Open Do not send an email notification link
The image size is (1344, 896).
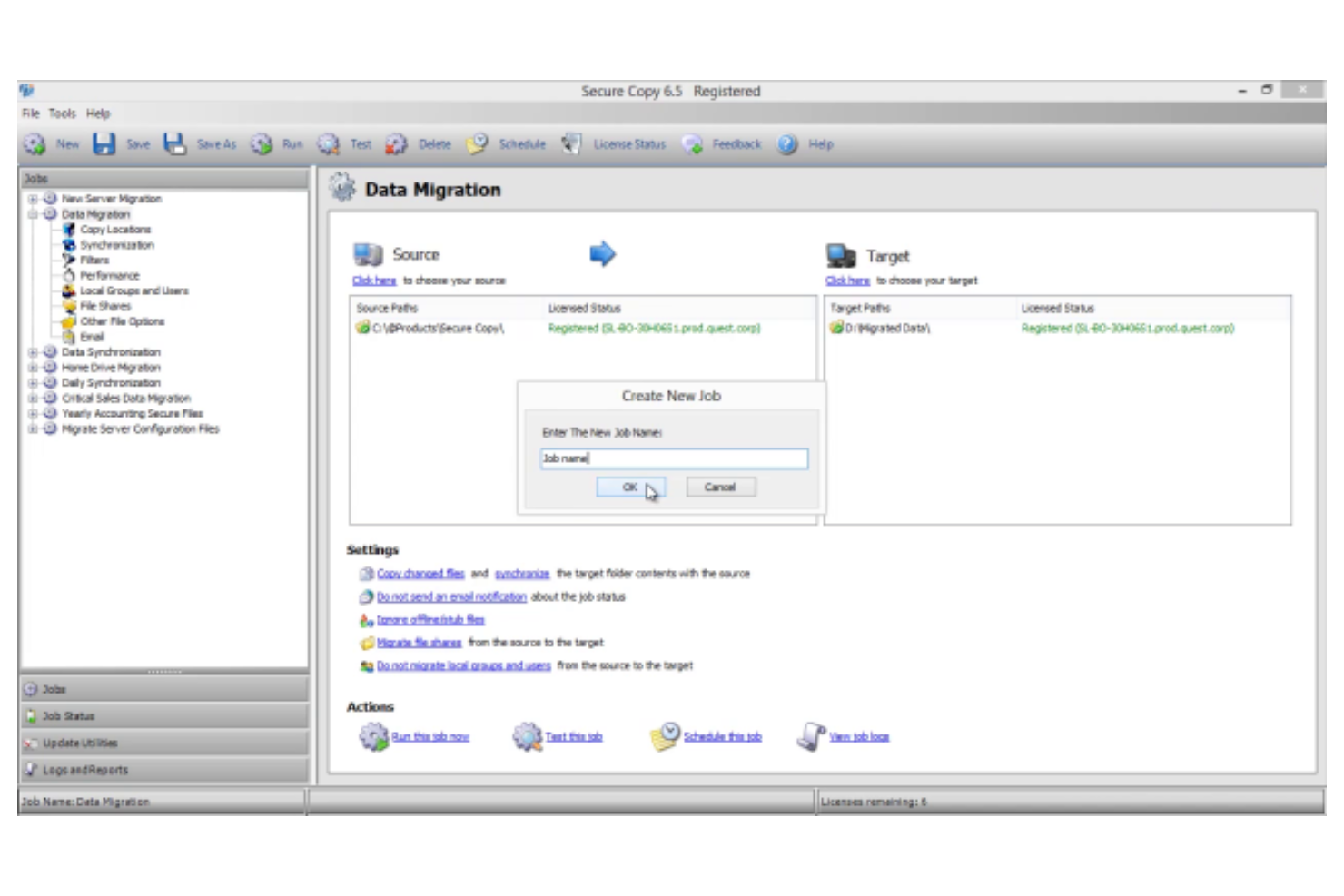(x=451, y=596)
